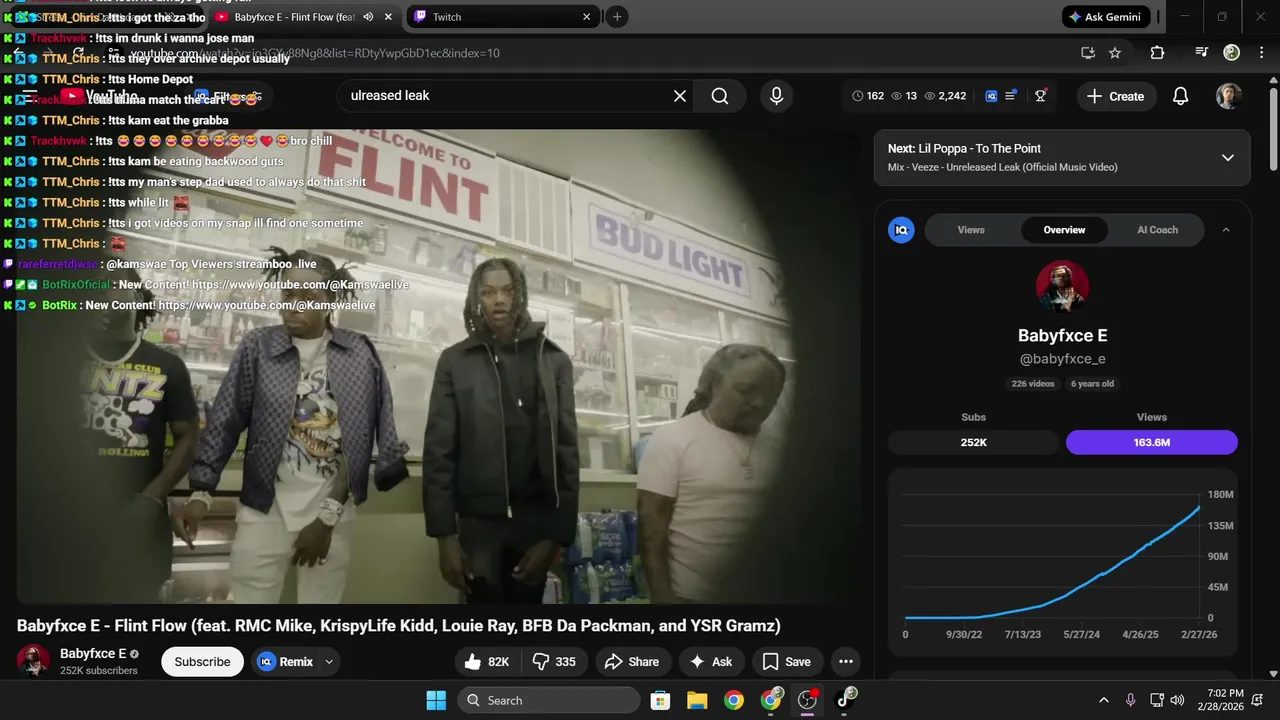Click Babyfxce E channel avatar below video
The image size is (1280, 720).
click(x=33, y=661)
